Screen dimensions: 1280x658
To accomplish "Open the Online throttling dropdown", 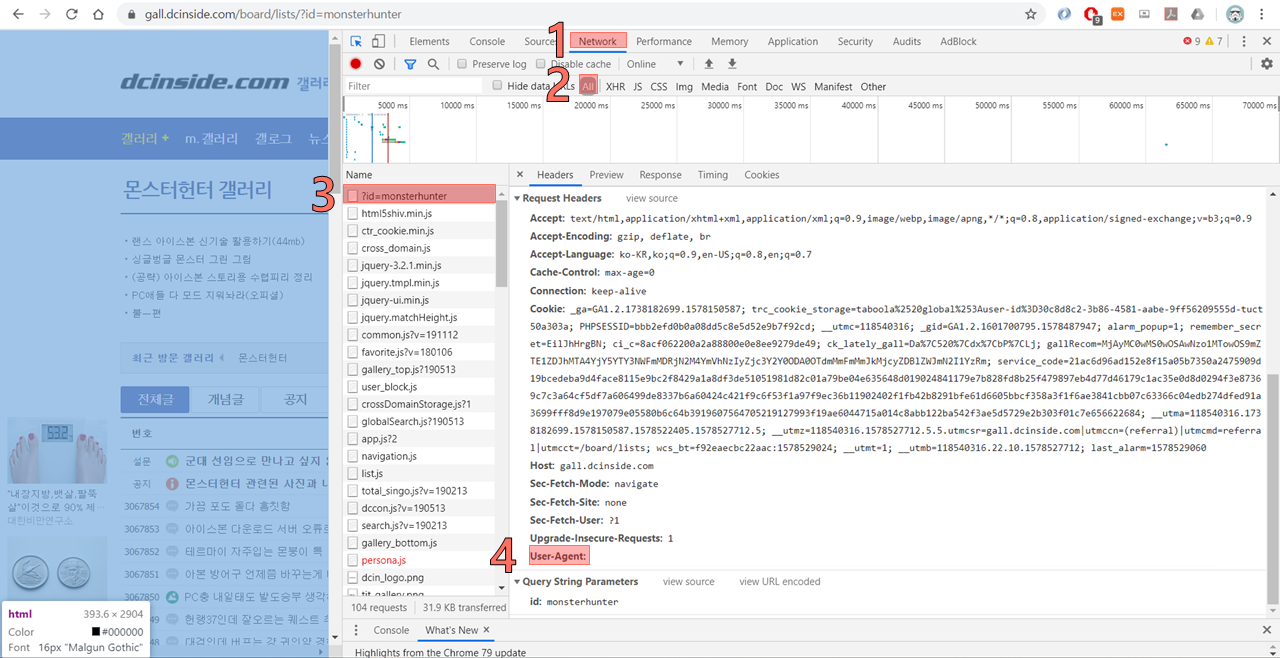I will (x=655, y=64).
